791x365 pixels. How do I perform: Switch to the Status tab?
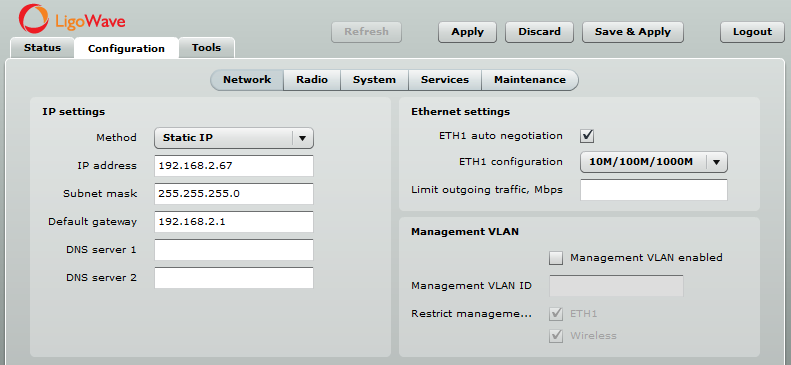tap(42, 48)
